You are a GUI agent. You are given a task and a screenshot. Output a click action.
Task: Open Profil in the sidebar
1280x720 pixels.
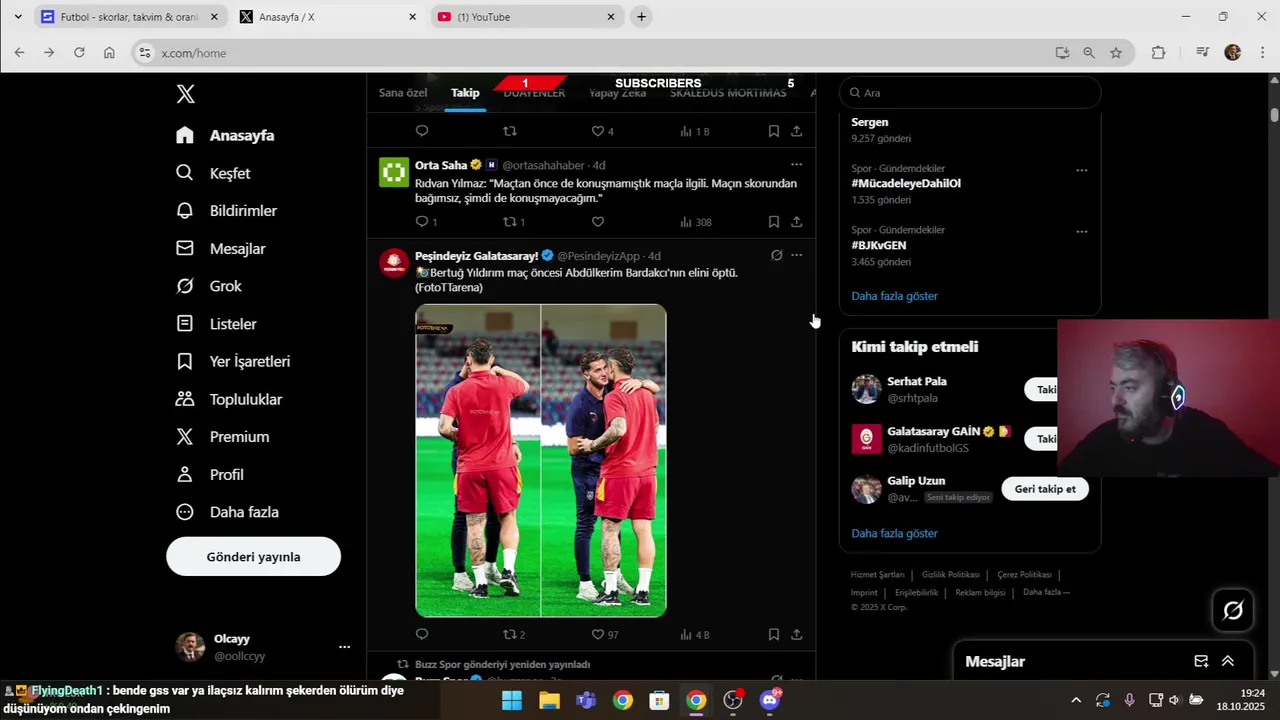(209, 474)
